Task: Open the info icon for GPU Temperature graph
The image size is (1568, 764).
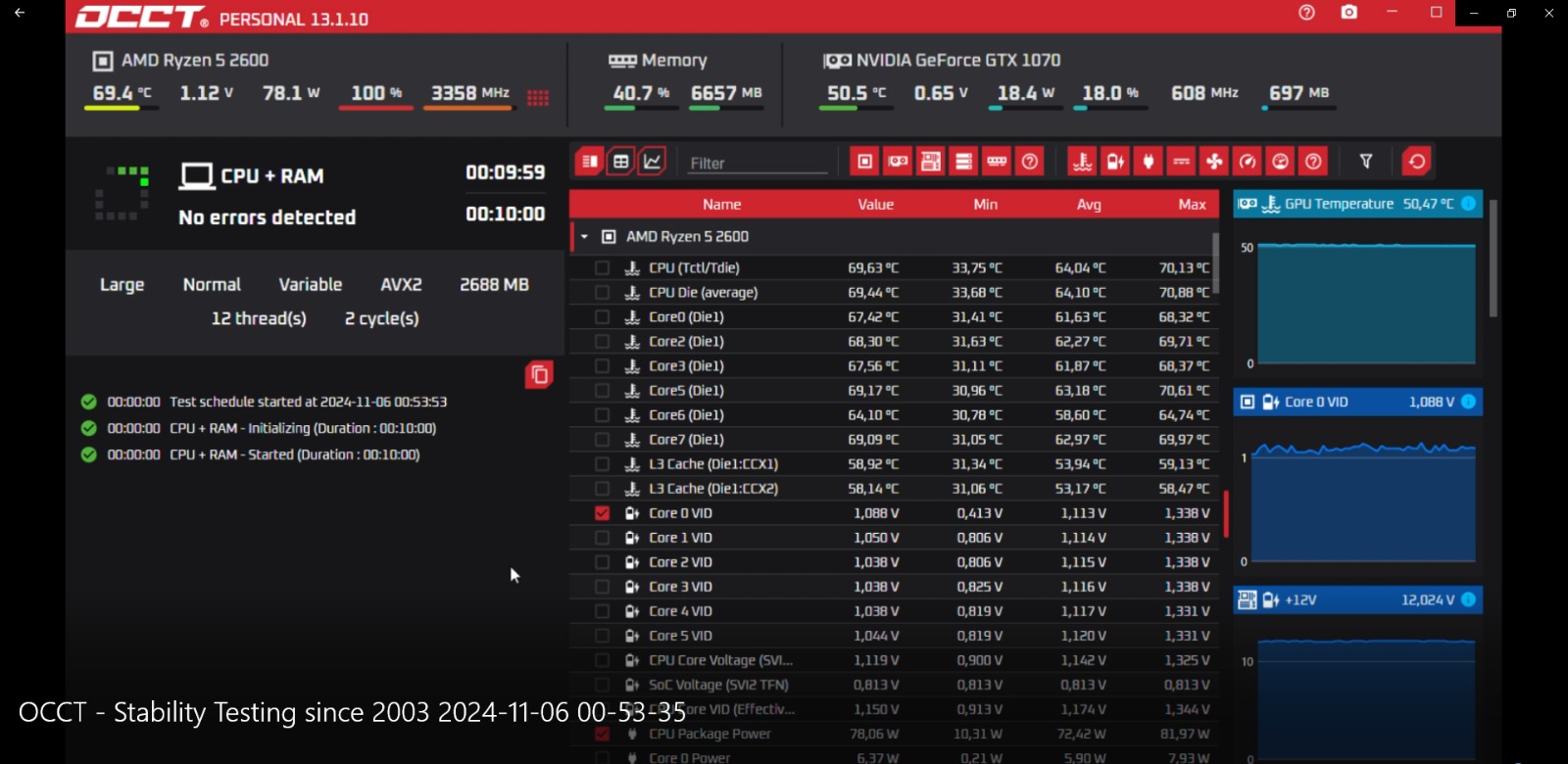Action: [x=1468, y=204]
